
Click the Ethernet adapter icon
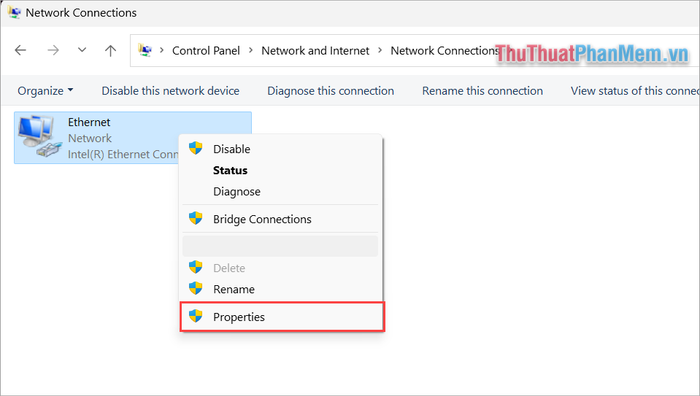pyautogui.click(x=39, y=136)
